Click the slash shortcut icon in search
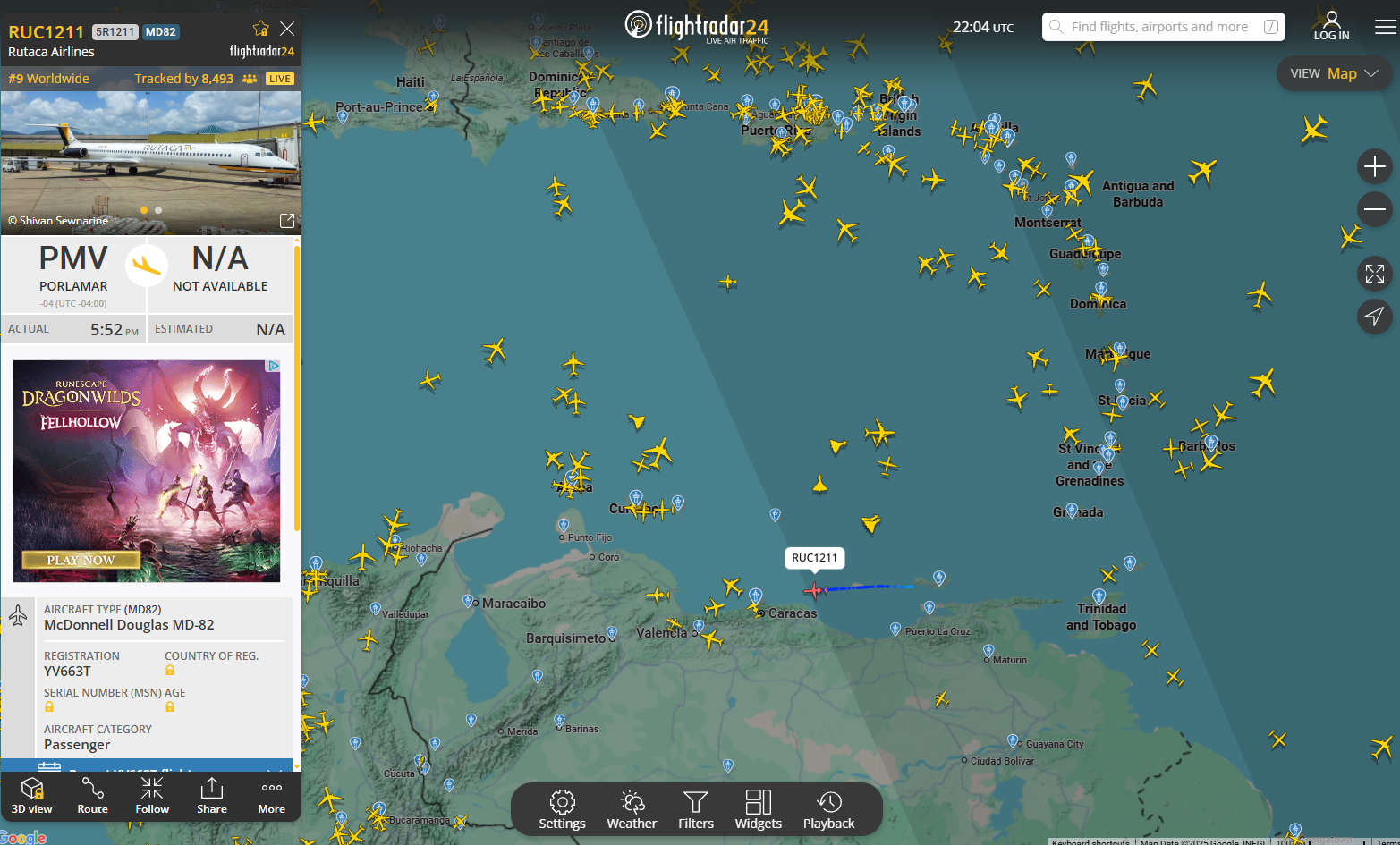Image resolution: width=1400 pixels, height=845 pixels. (x=1270, y=27)
